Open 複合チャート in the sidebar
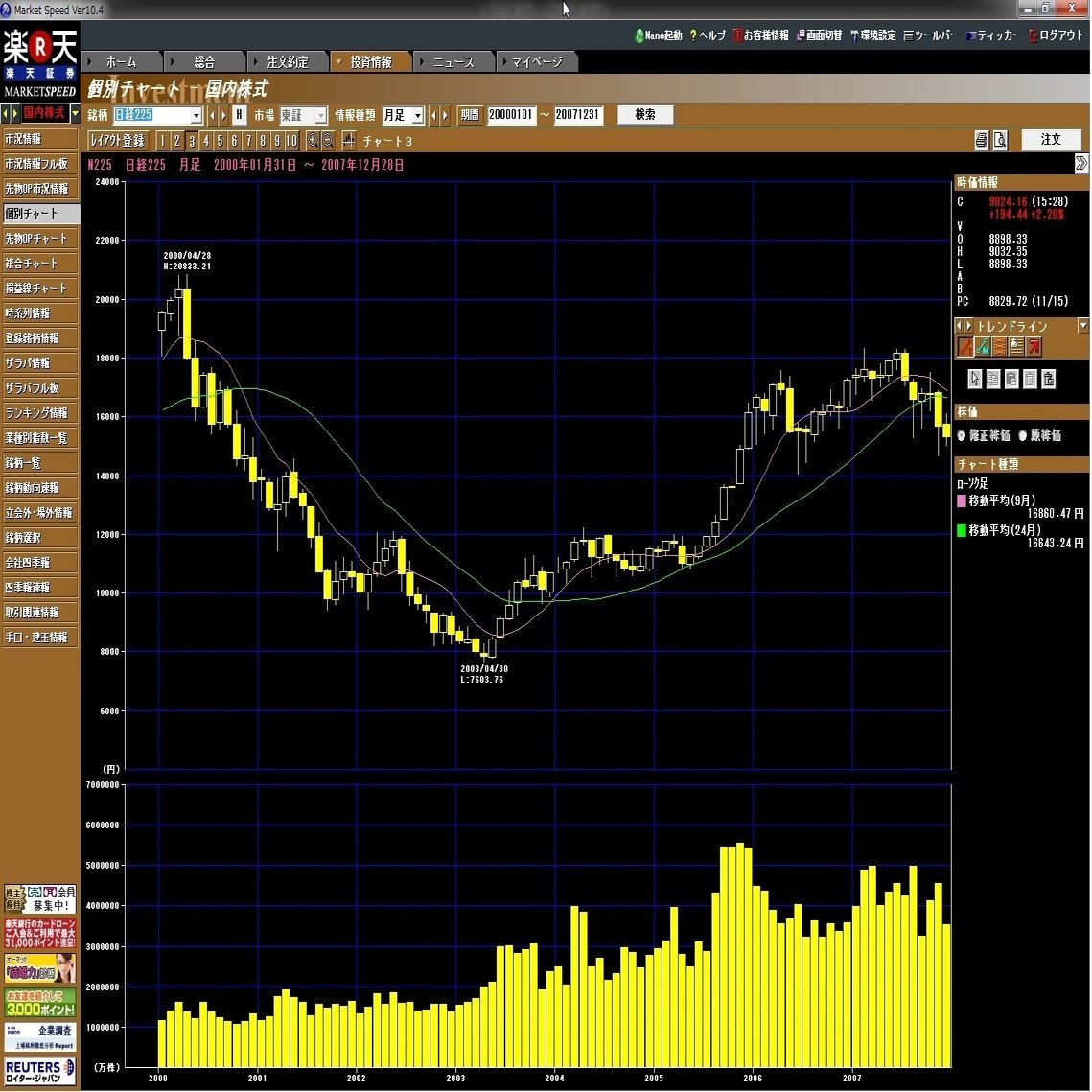 click(x=39, y=264)
